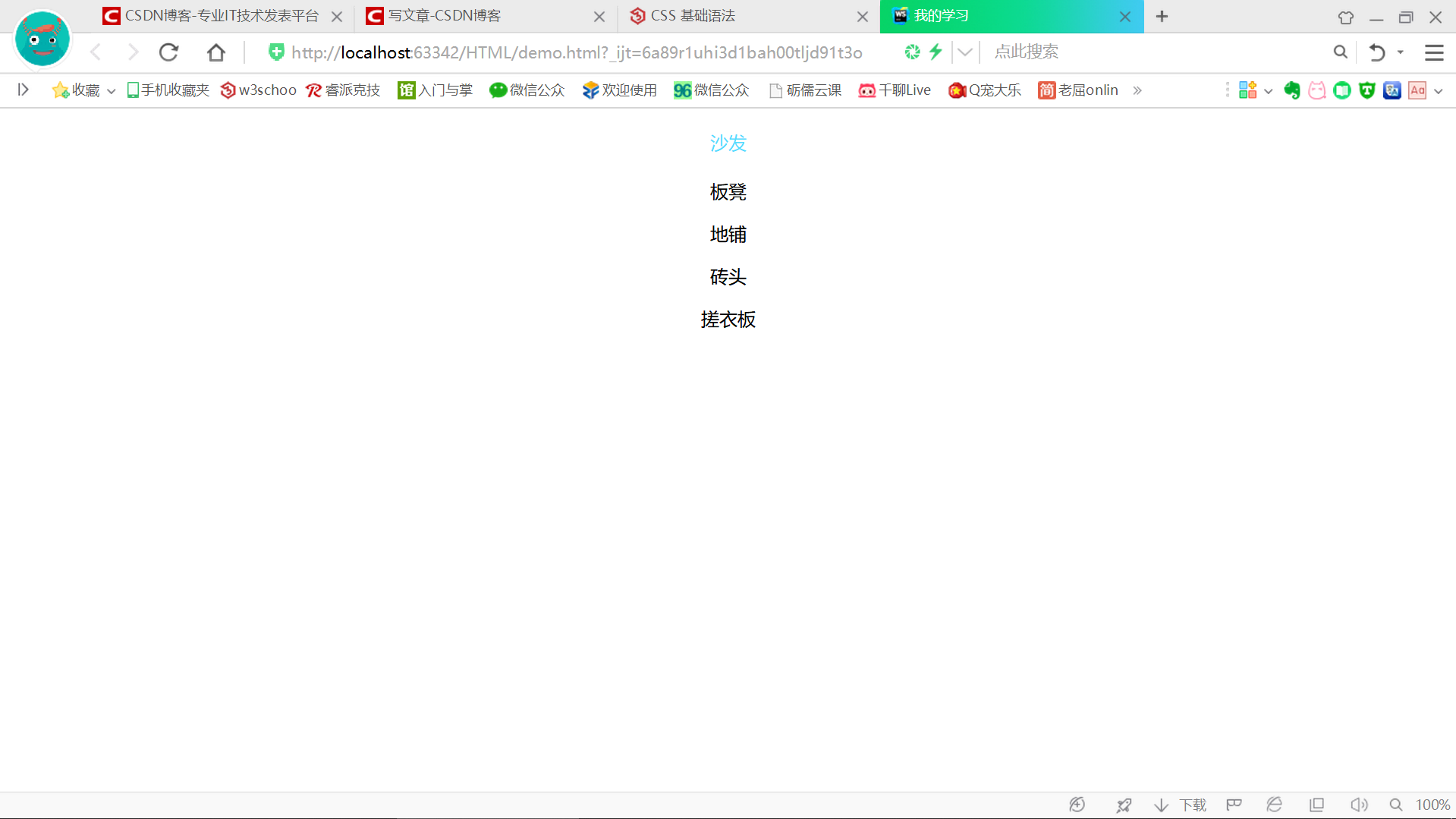1456x819 pixels.
Task: Open the hamburger menu at top right
Action: click(x=1433, y=52)
